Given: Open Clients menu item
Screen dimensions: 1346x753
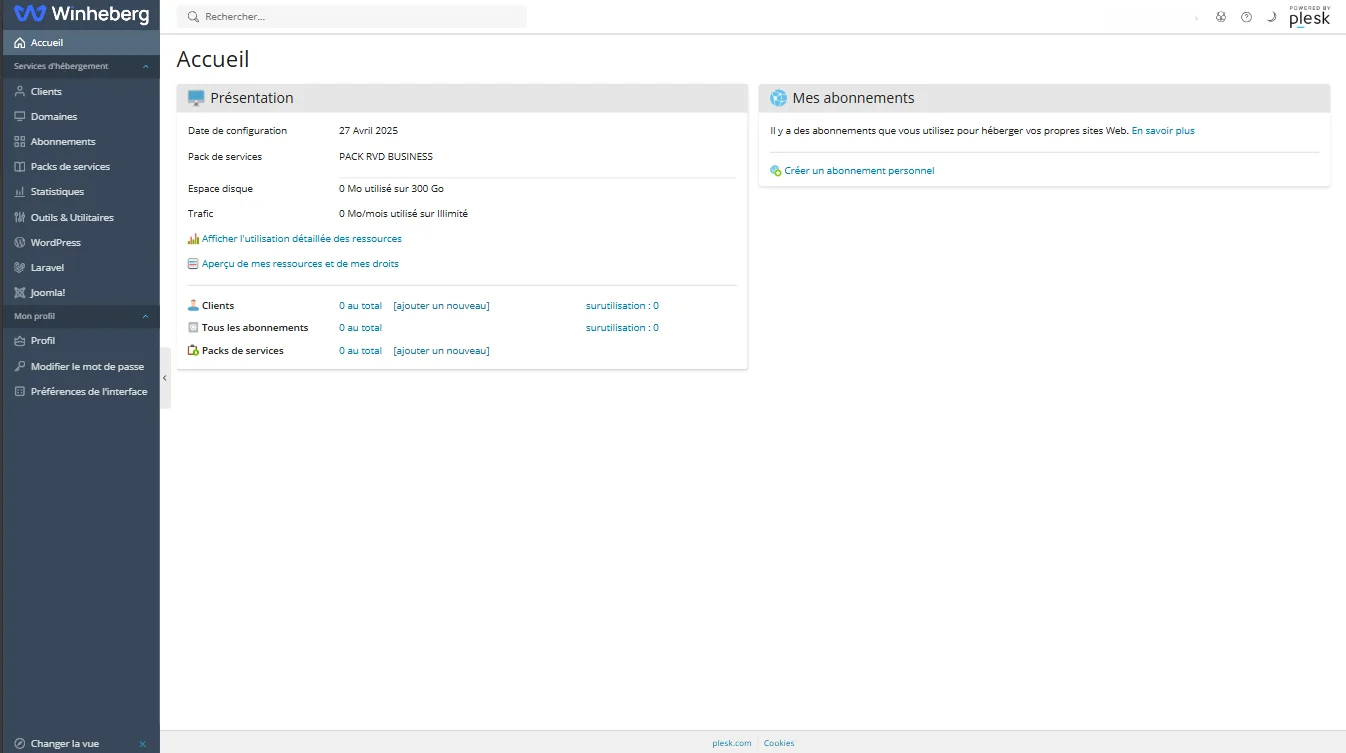Looking at the screenshot, I should (80, 91).
